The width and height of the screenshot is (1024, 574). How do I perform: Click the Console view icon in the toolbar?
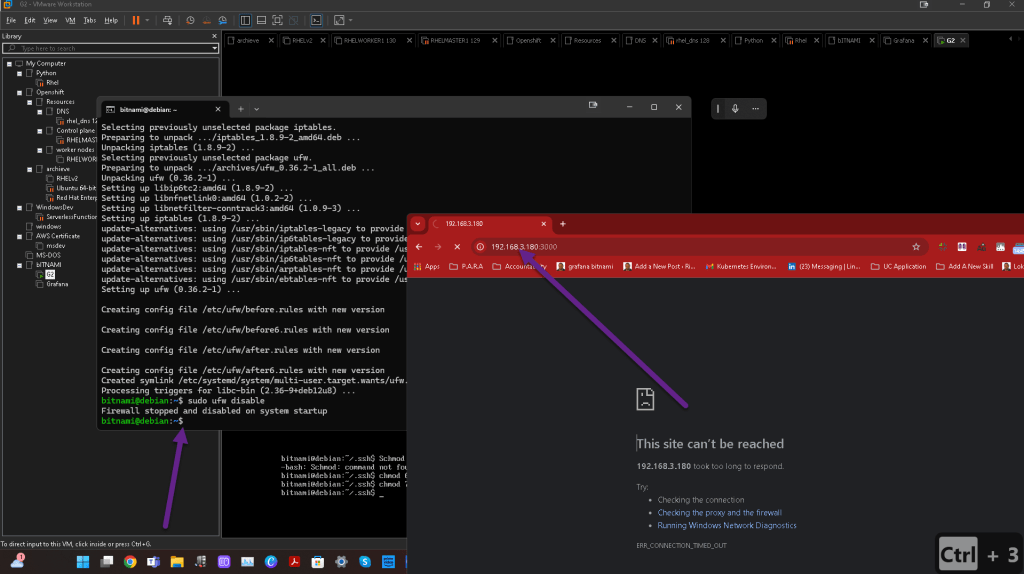(316, 20)
